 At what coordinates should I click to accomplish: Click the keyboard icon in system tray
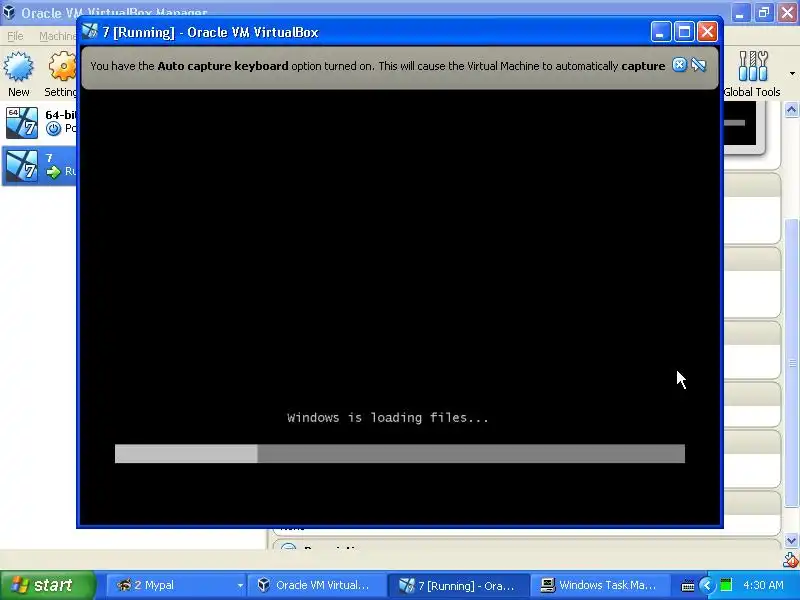[x=688, y=586]
